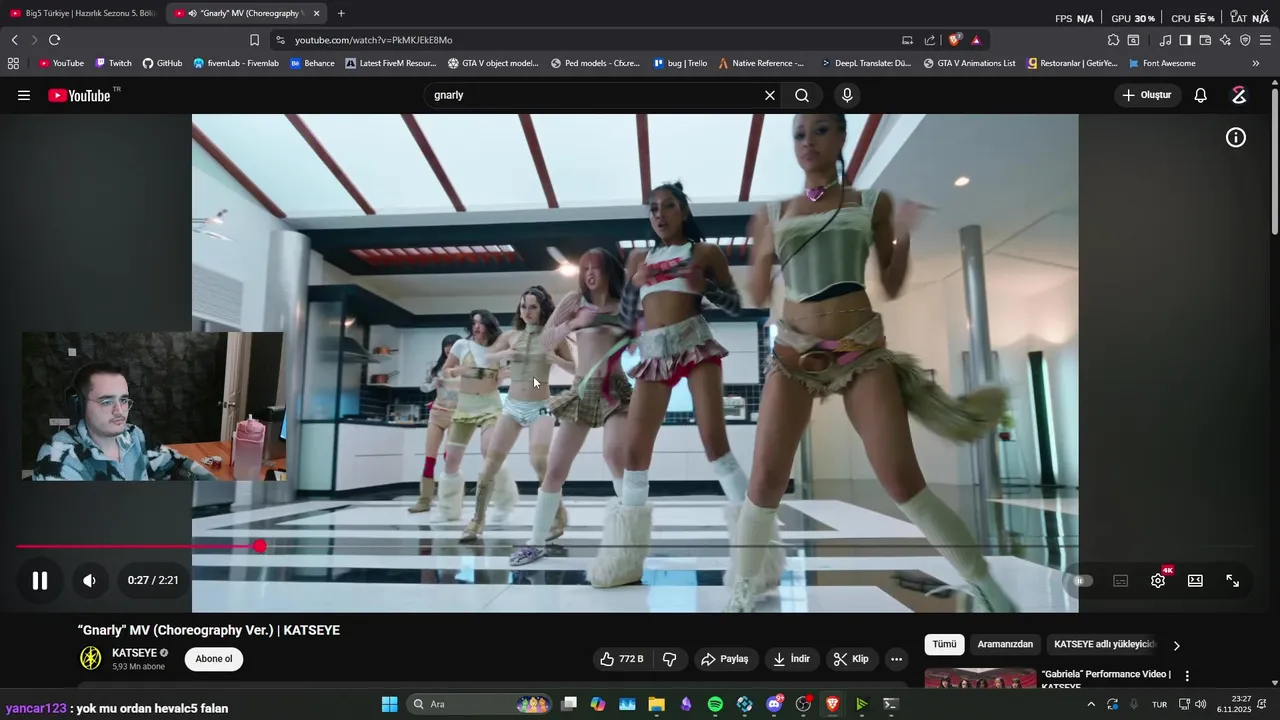Select the Tümü filter chip
1280x720 pixels.
945,645
